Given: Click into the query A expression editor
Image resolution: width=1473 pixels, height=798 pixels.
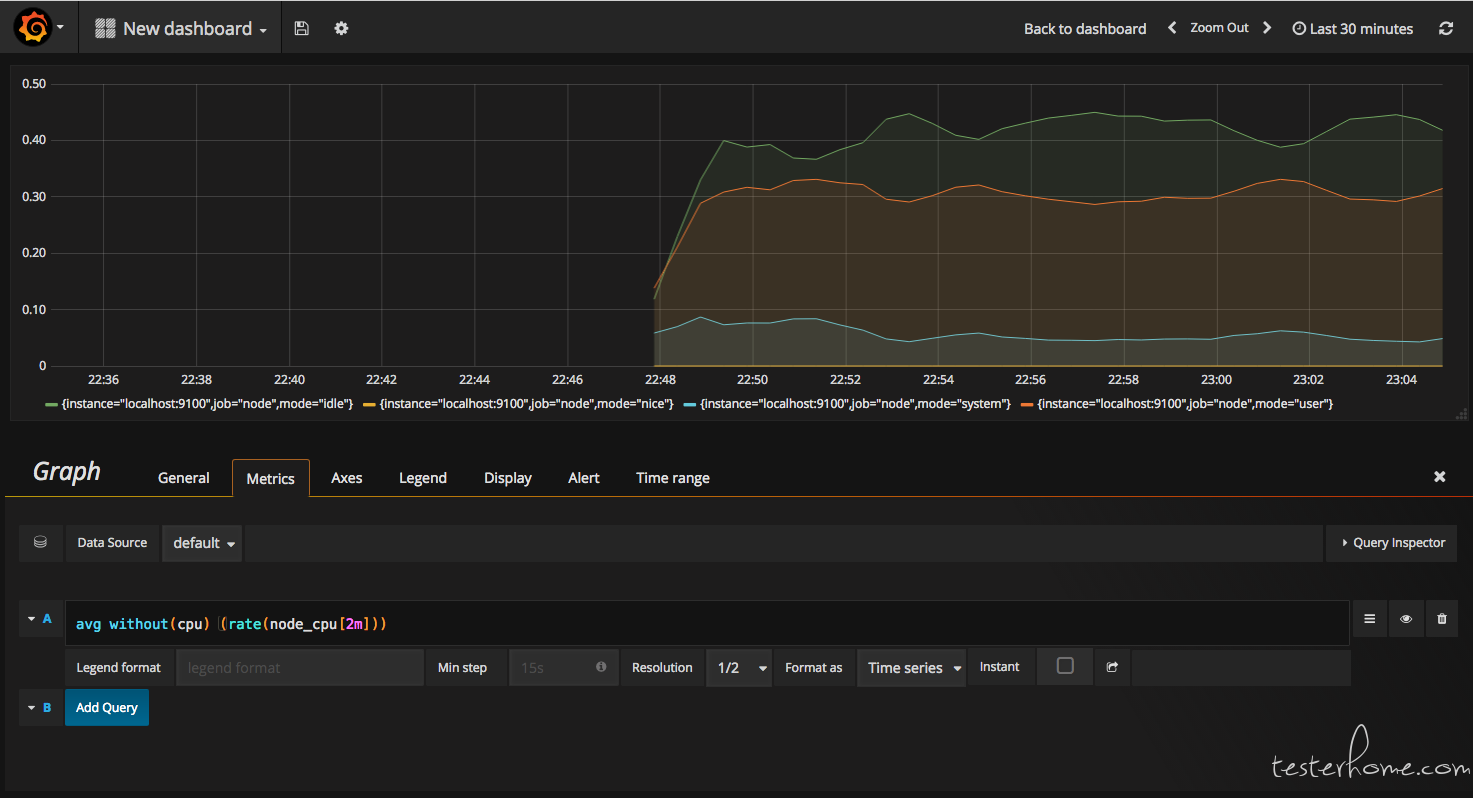Looking at the screenshot, I should point(707,623).
